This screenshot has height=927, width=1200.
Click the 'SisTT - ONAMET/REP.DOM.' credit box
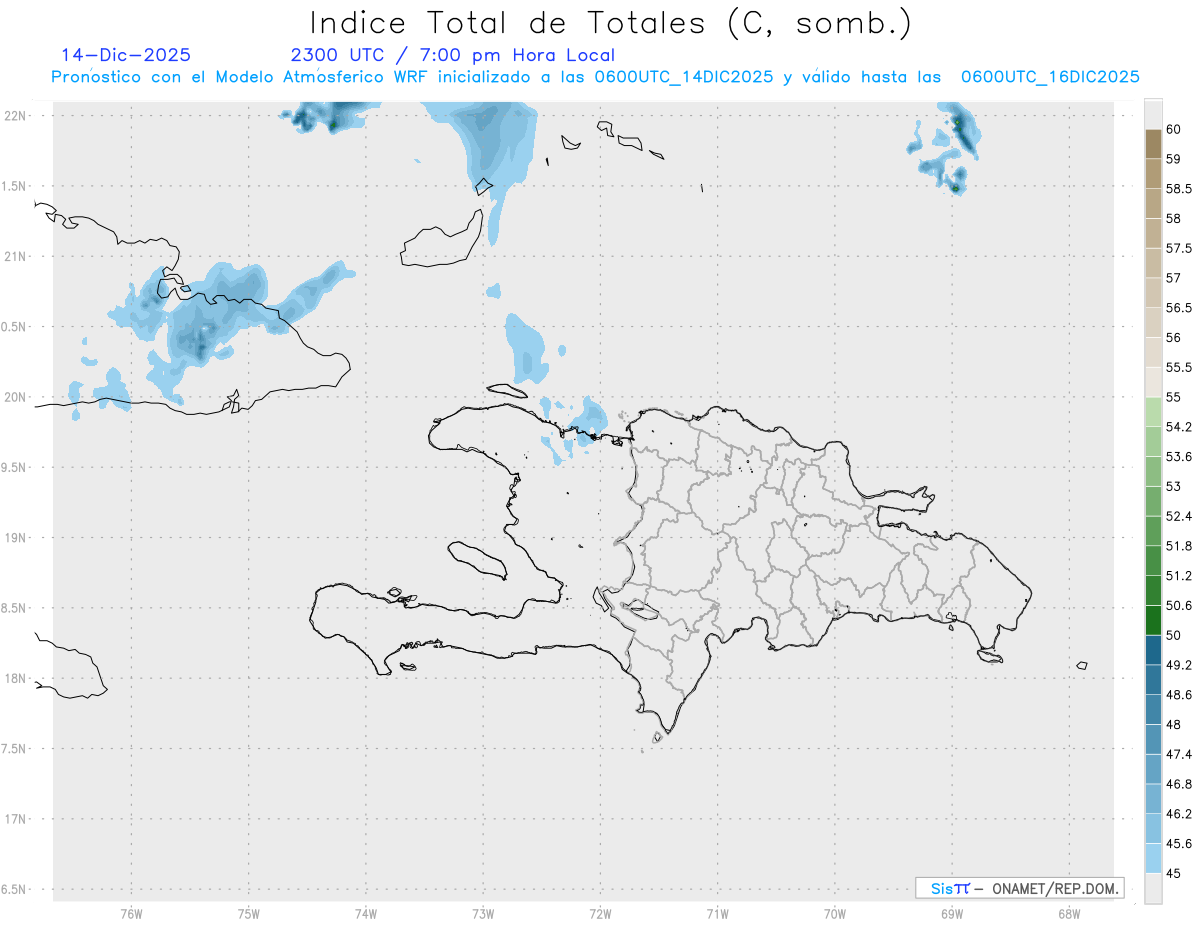pyautogui.click(x=1019, y=888)
